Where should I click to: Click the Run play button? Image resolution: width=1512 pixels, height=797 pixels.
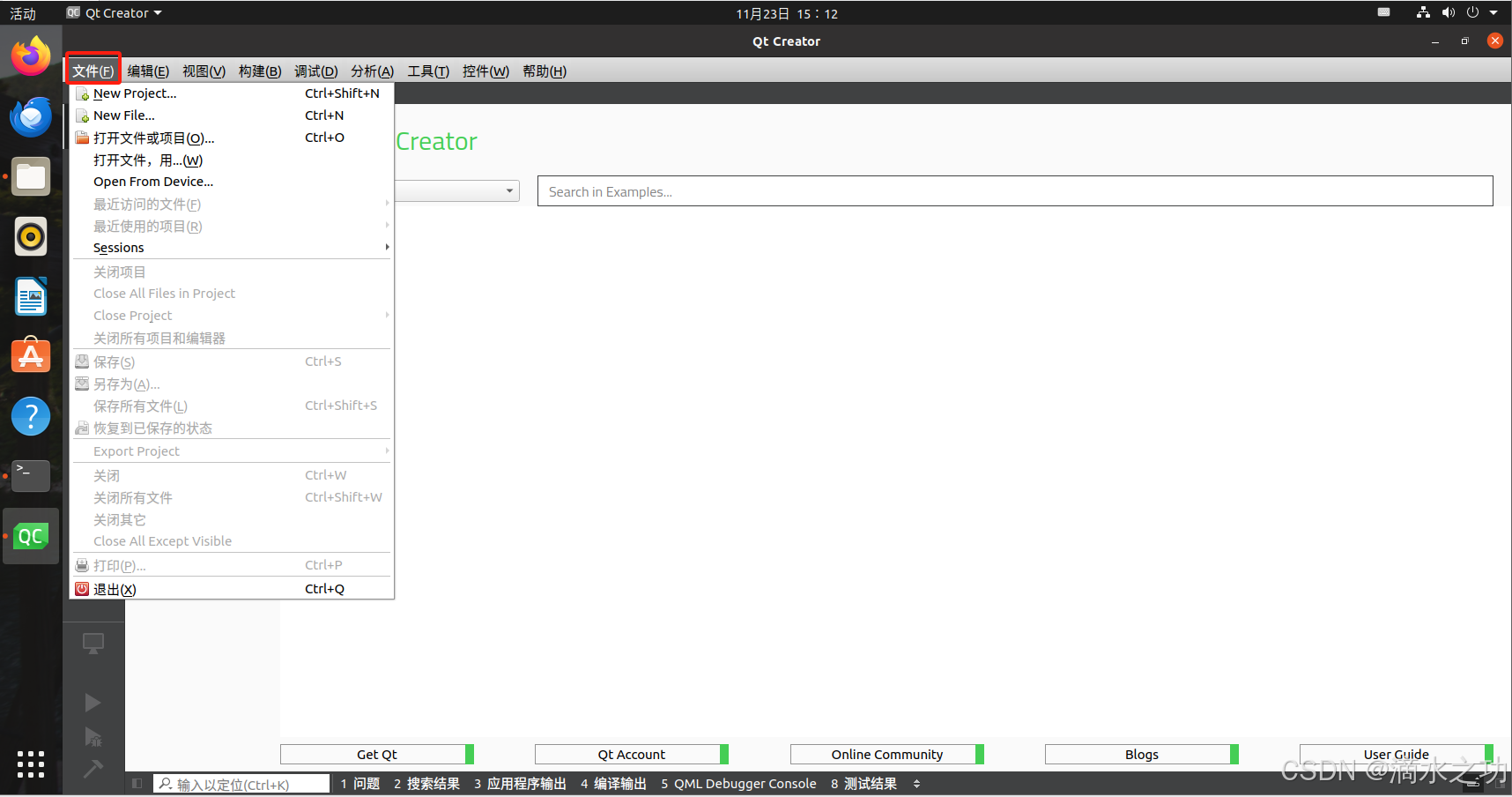[x=93, y=703]
